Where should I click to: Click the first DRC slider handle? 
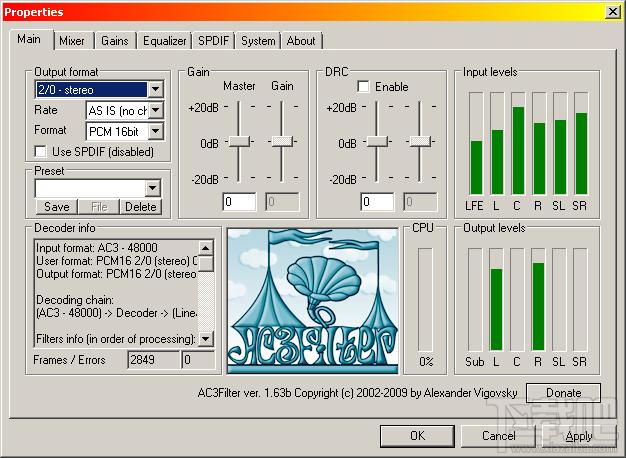click(377, 141)
